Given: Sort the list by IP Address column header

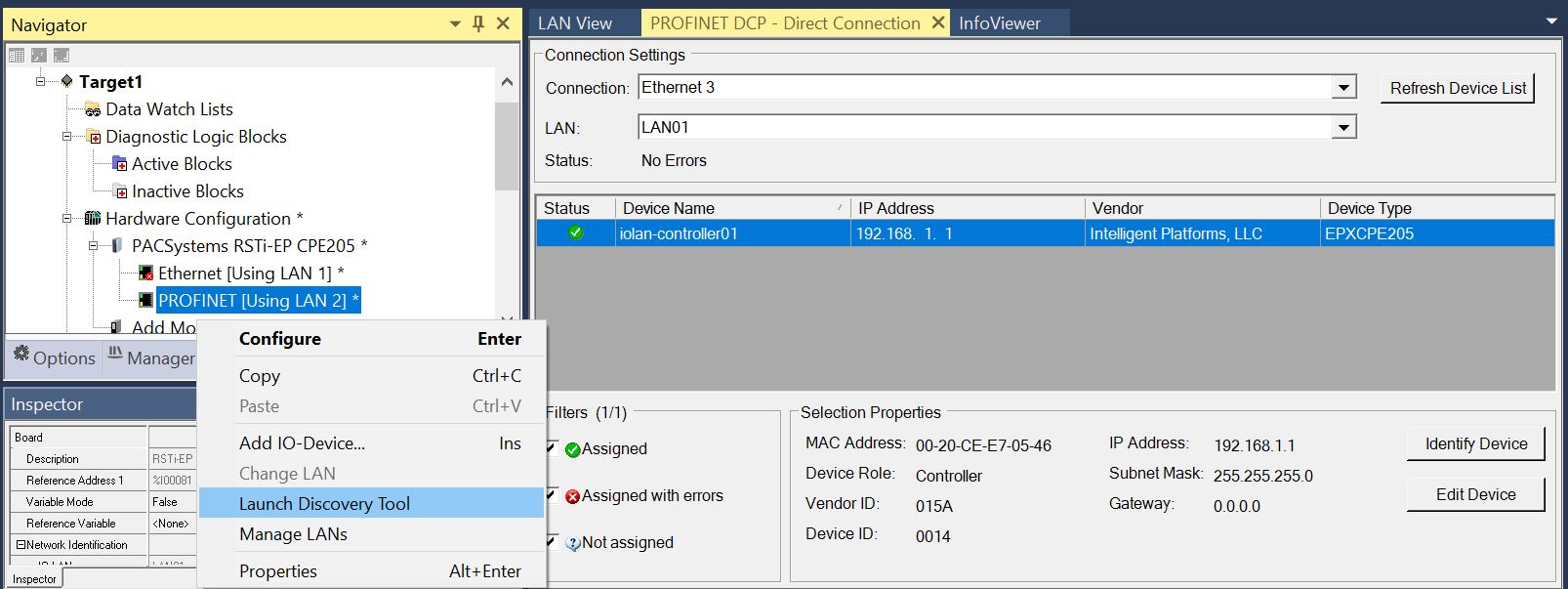Looking at the screenshot, I should pos(967,208).
